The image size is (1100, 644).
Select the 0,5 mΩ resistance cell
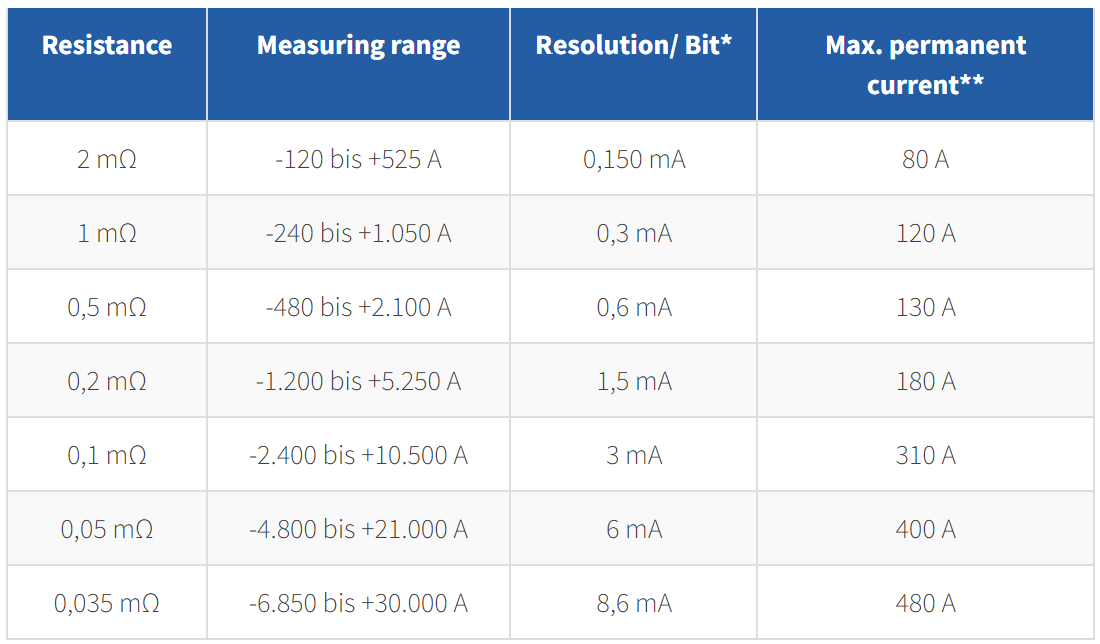[107, 307]
